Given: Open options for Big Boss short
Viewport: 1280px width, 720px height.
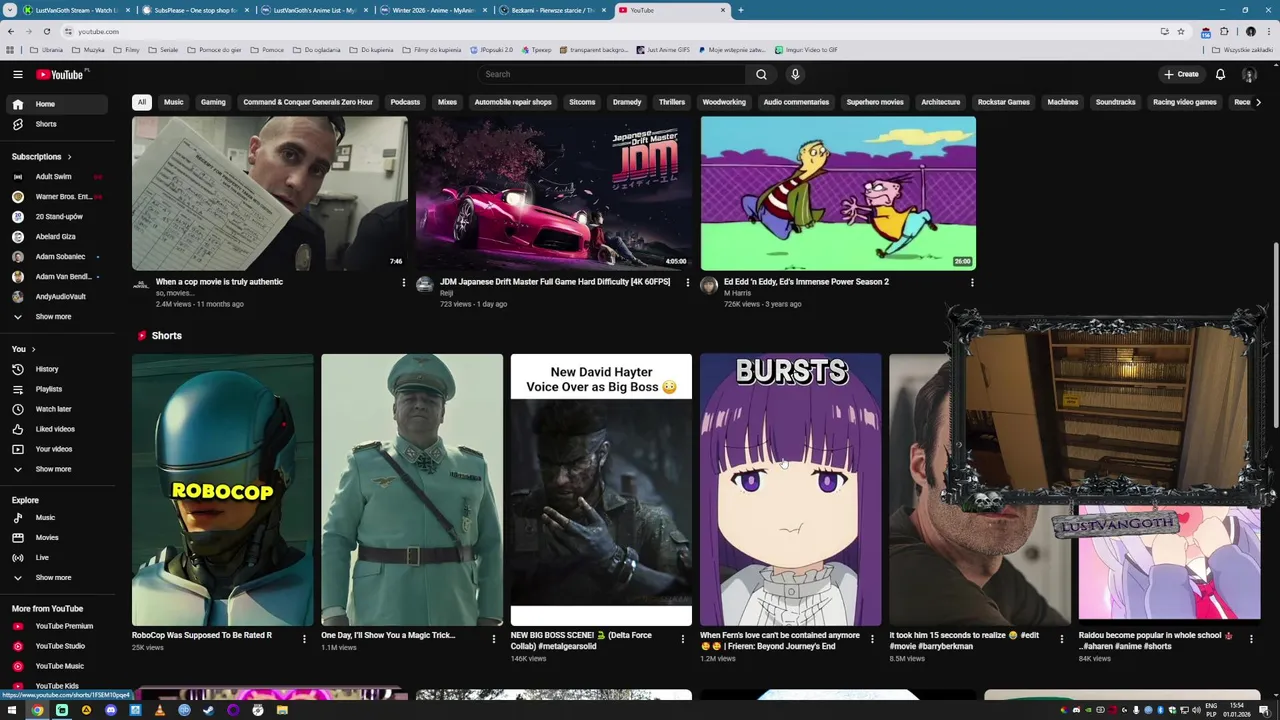Looking at the screenshot, I should point(683,639).
